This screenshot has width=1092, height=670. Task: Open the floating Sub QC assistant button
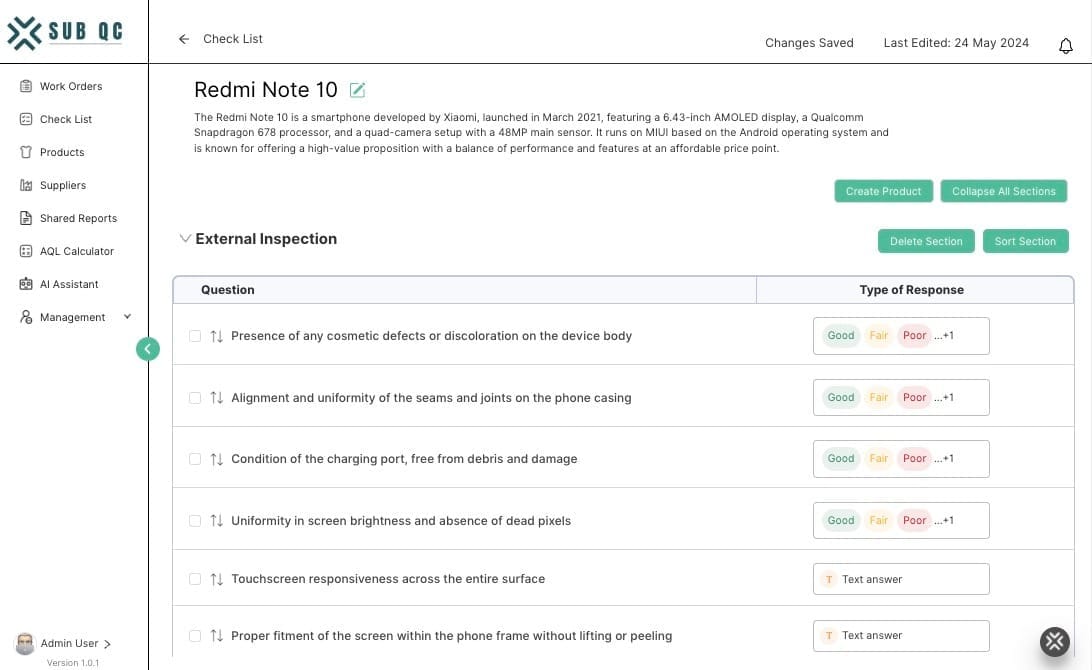pos(1054,641)
